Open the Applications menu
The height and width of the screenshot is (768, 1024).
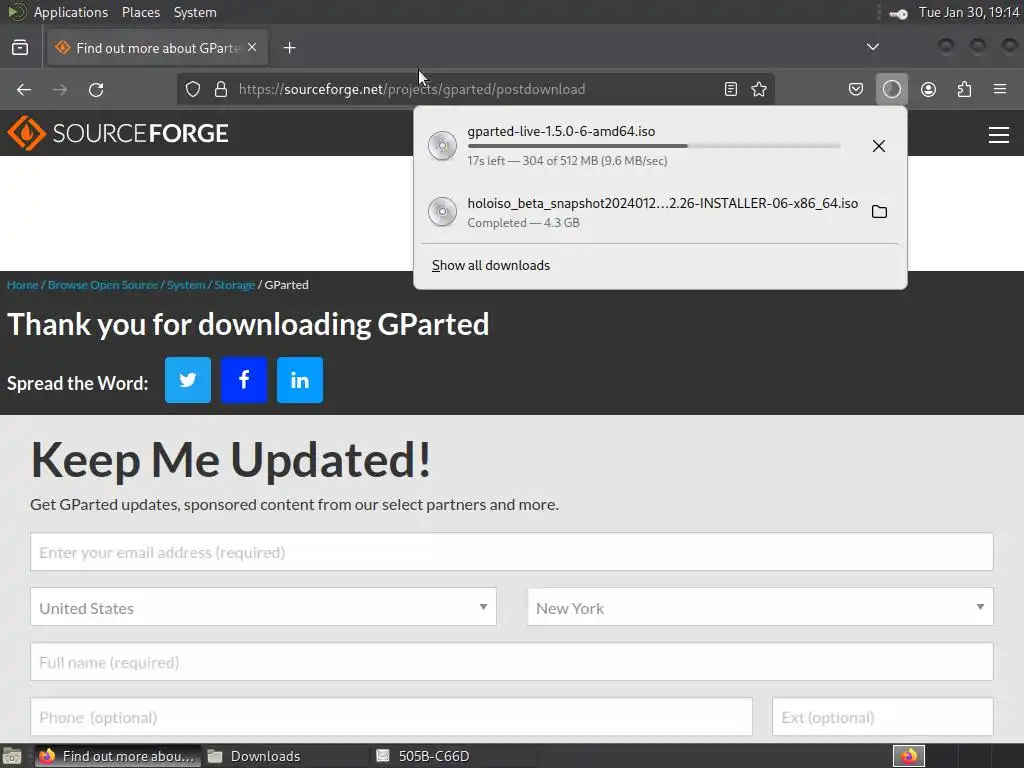point(71,12)
